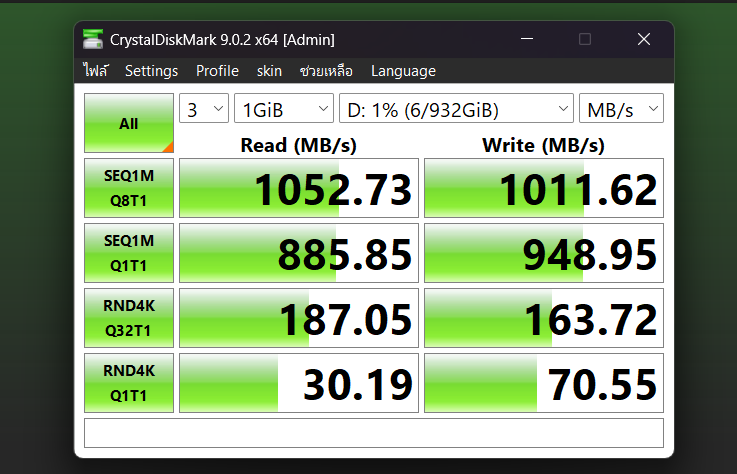Open the ช่วยเหลือ help menu
The width and height of the screenshot is (737, 474).
tap(326, 71)
